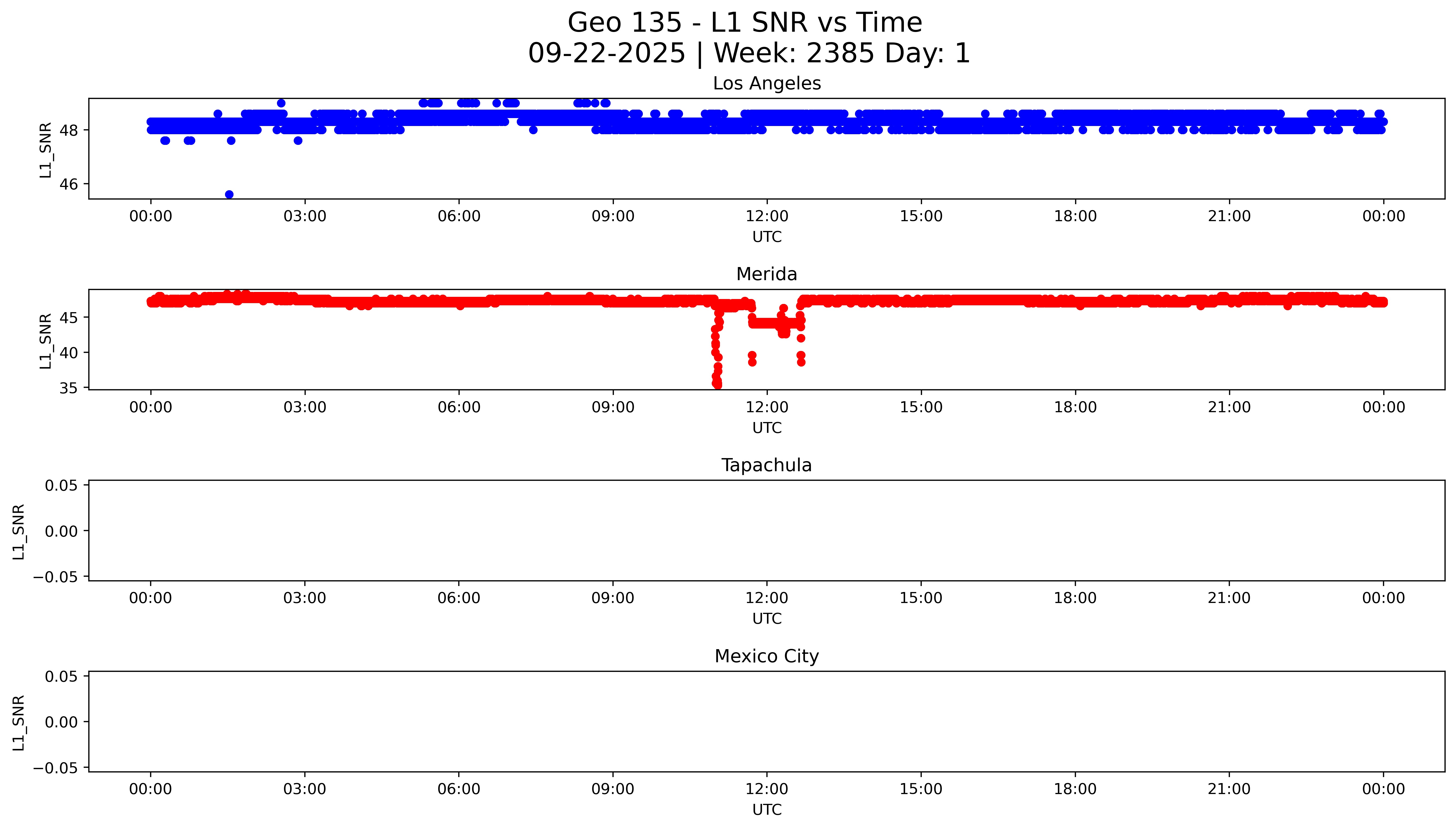This screenshot has width=1456, height=829.
Task: Click the '18:00' tick label under Tapachula plot
Action: point(1075,598)
